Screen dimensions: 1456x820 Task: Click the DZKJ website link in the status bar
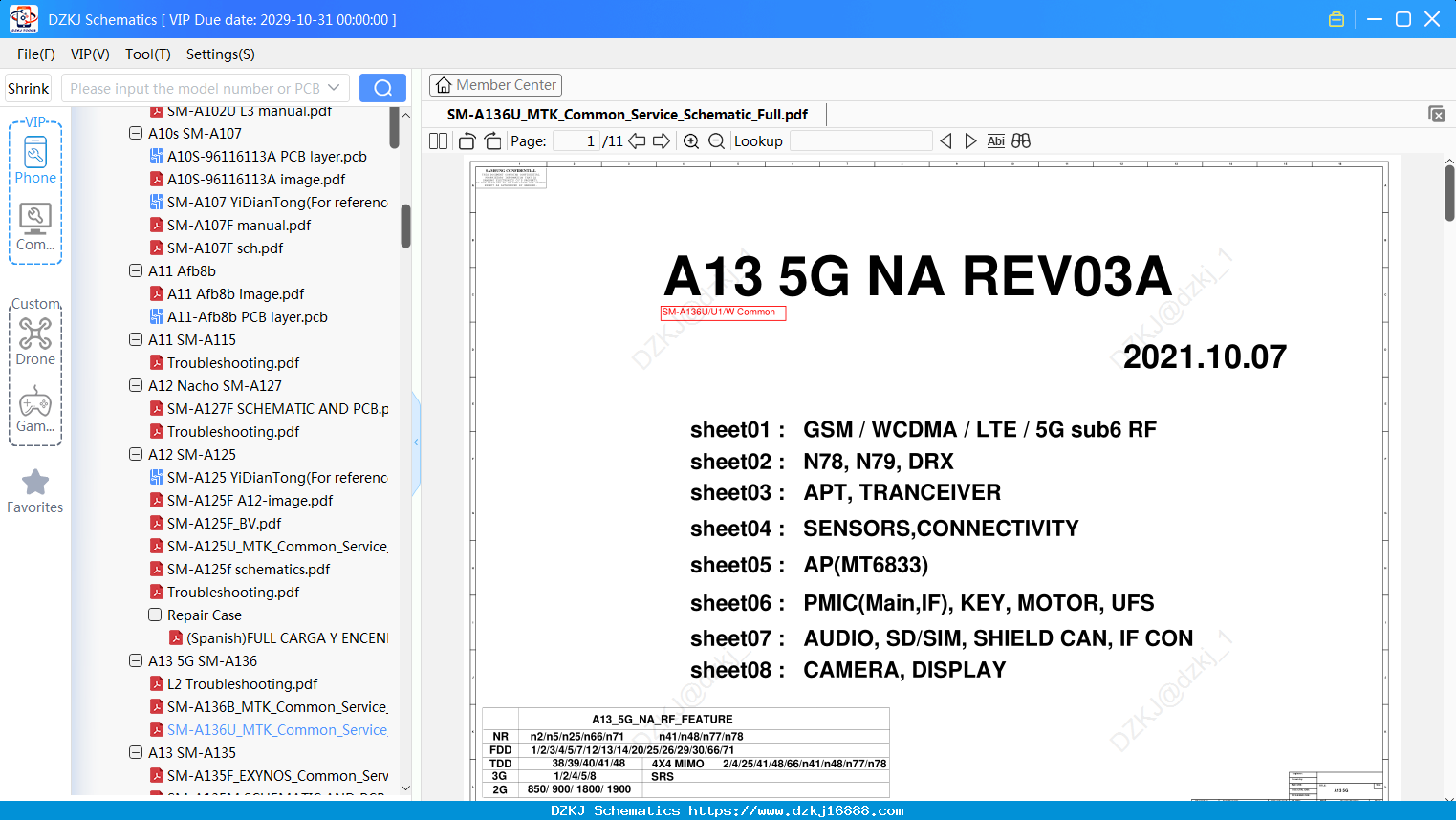point(796,810)
